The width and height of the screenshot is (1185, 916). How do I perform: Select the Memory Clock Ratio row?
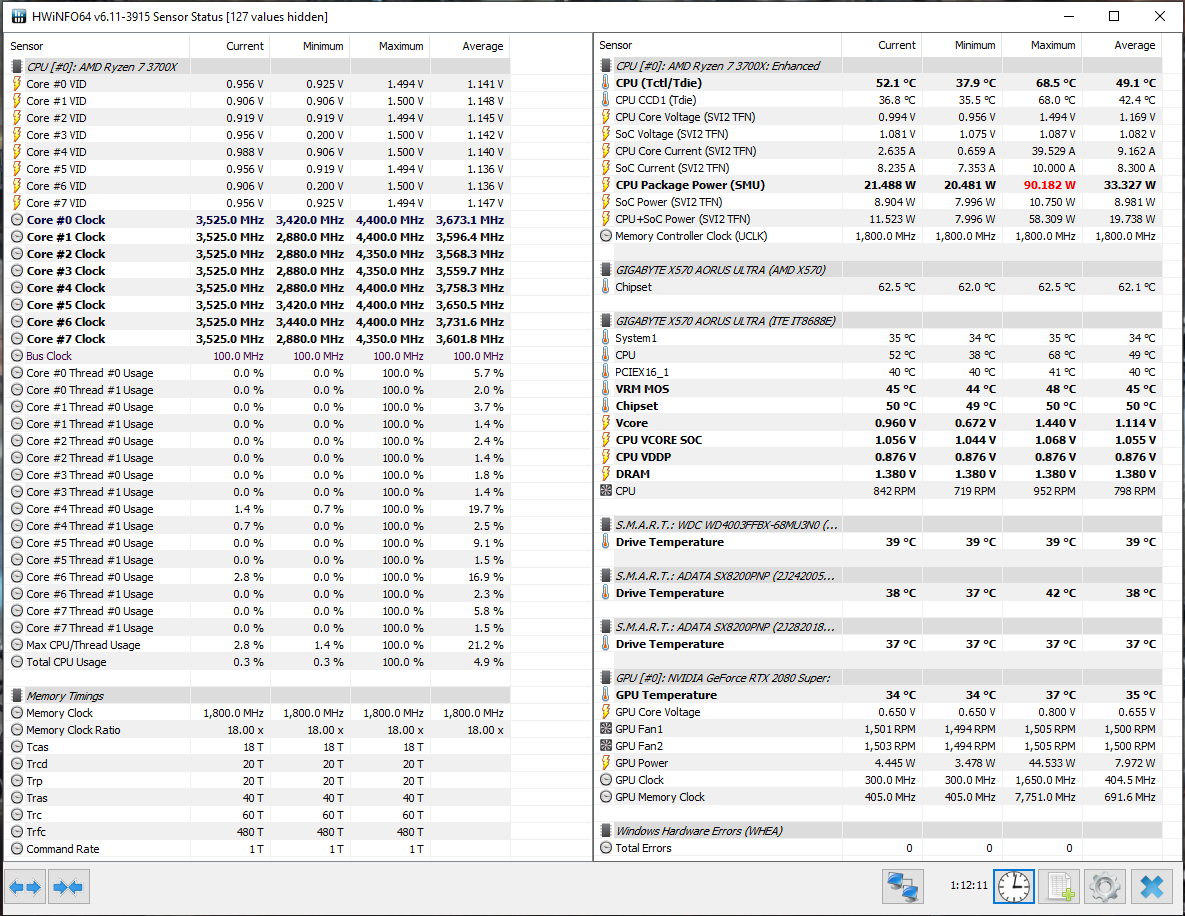[x=258, y=730]
